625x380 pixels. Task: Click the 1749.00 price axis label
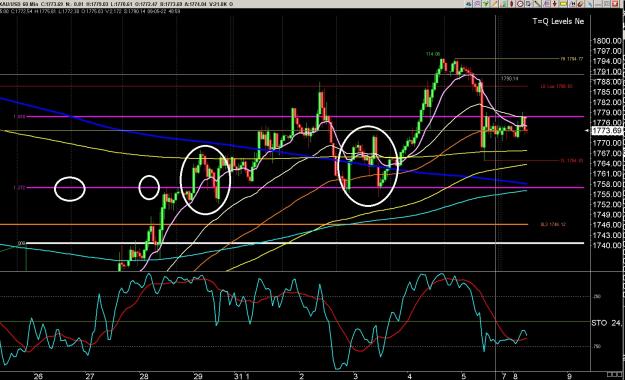click(x=607, y=215)
